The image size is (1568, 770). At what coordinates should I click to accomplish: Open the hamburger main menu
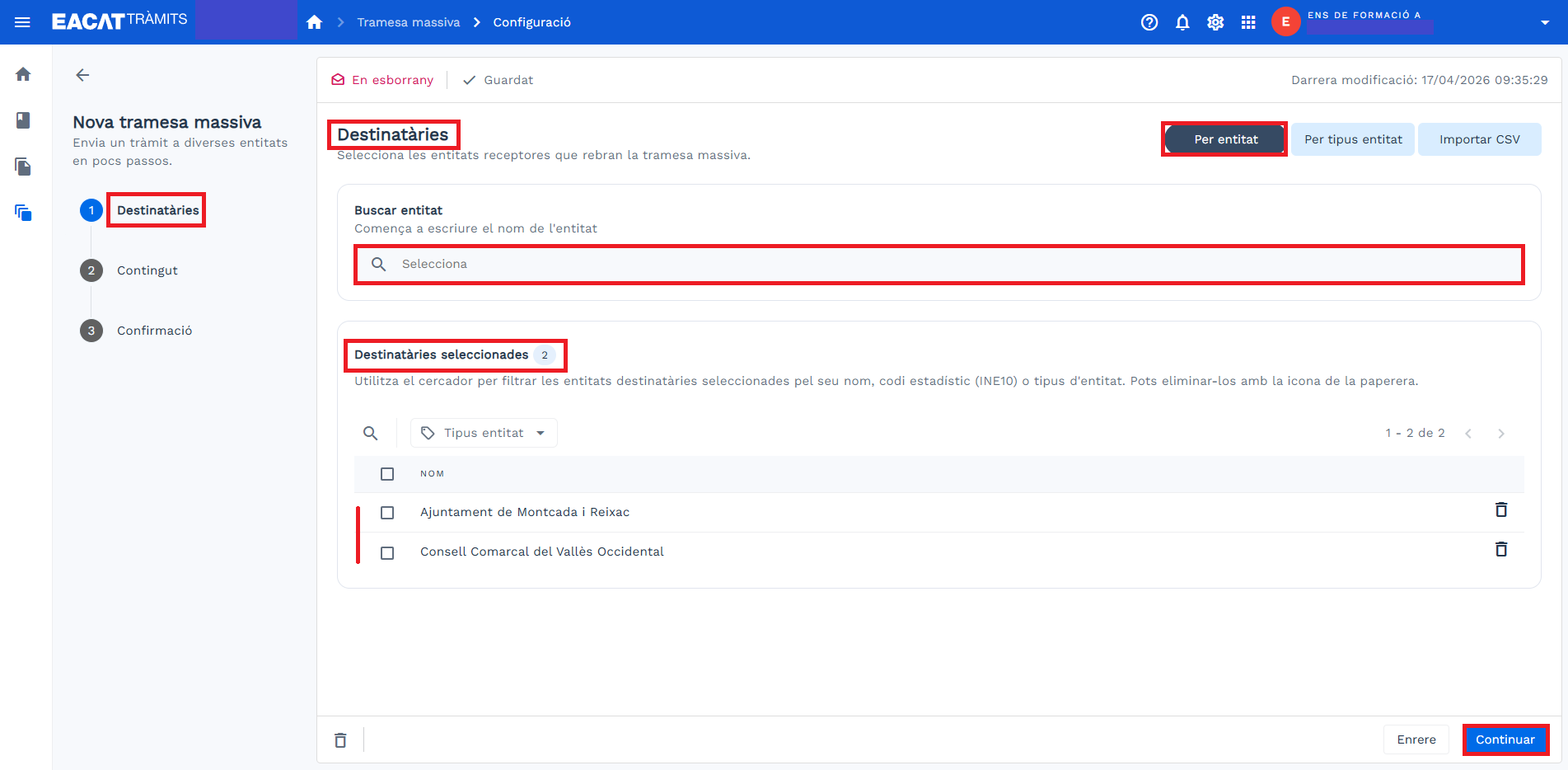point(22,22)
